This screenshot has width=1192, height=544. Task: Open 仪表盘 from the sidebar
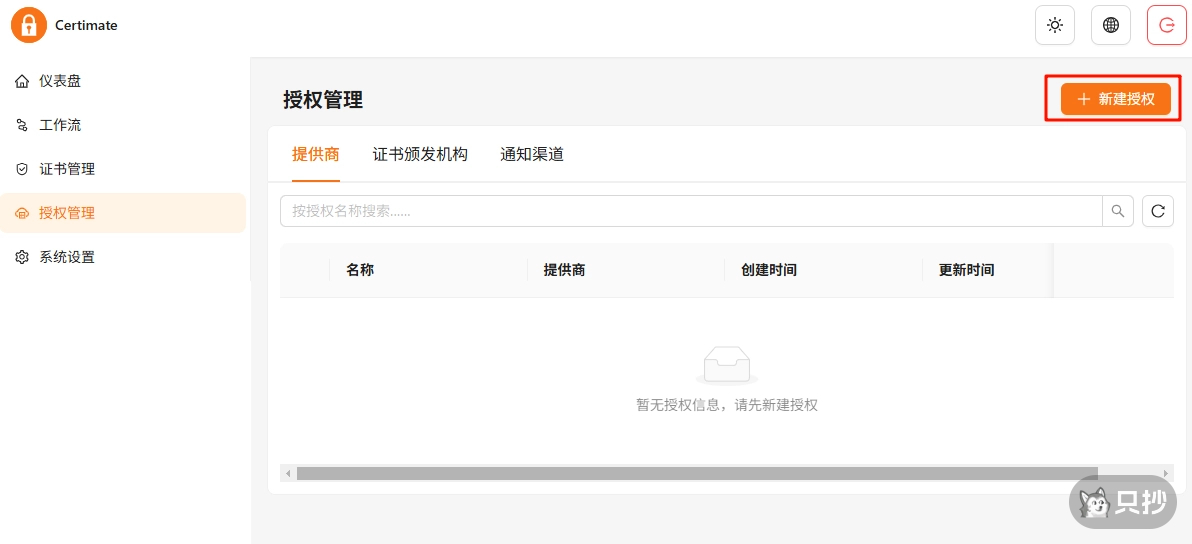click(x=60, y=81)
